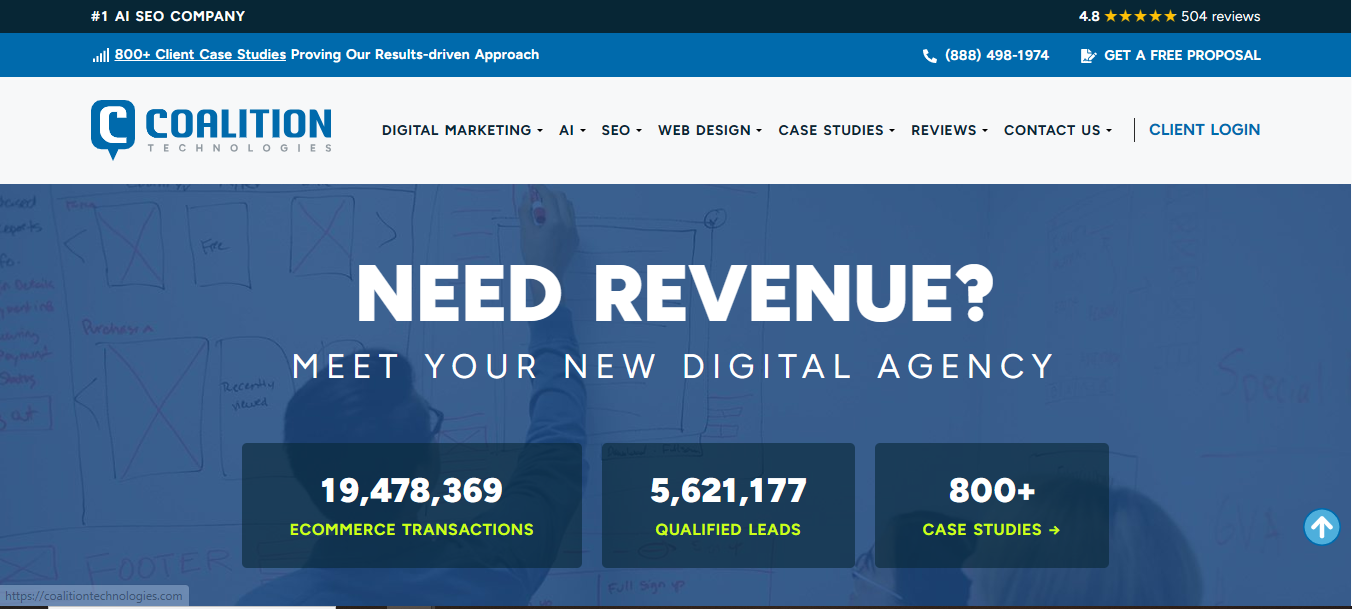The width and height of the screenshot is (1352, 609).
Task: Expand the Web Design dropdown arrow
Action: click(x=759, y=131)
